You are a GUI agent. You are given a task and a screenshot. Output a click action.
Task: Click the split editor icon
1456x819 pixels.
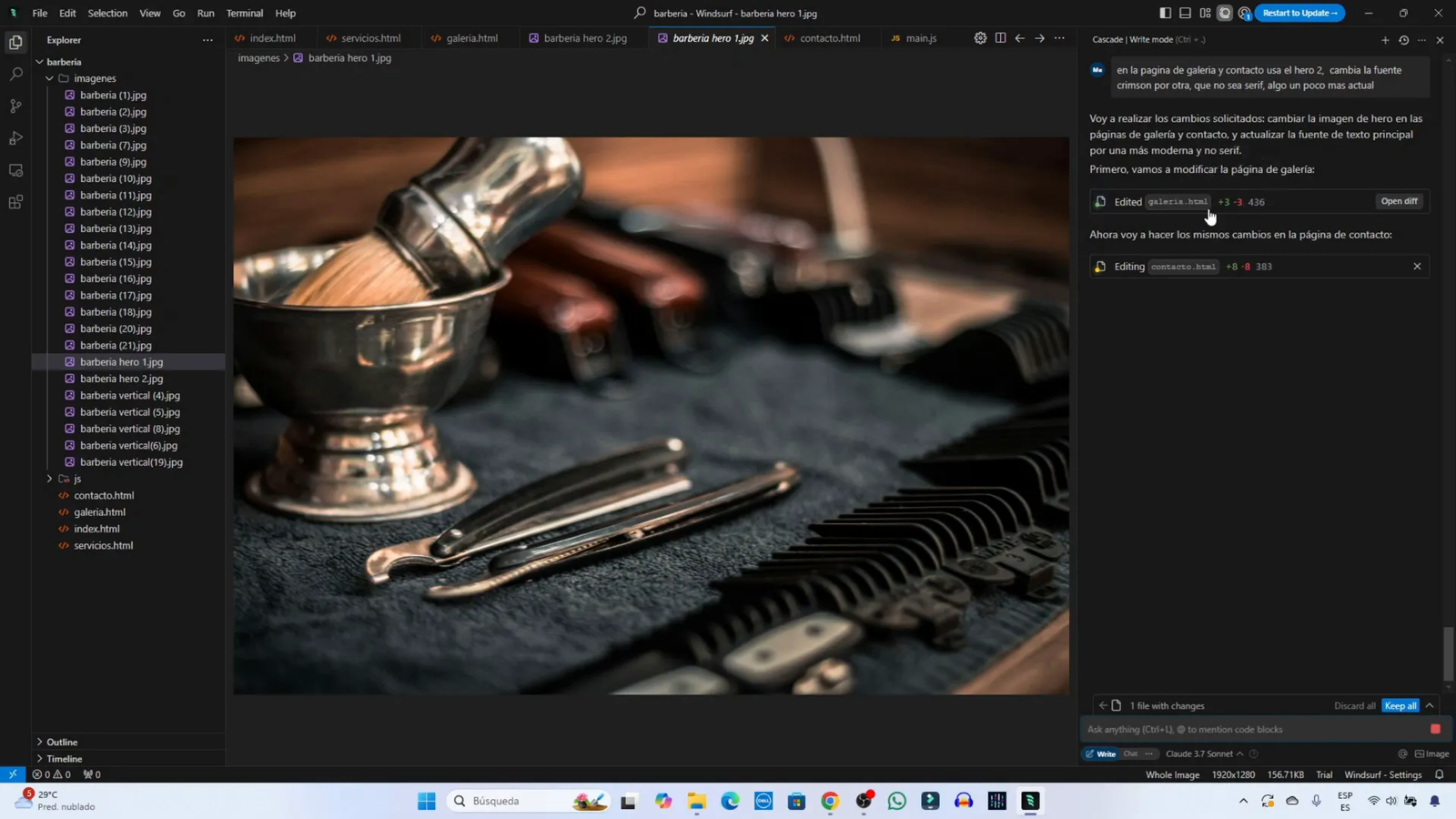pos(1000,38)
